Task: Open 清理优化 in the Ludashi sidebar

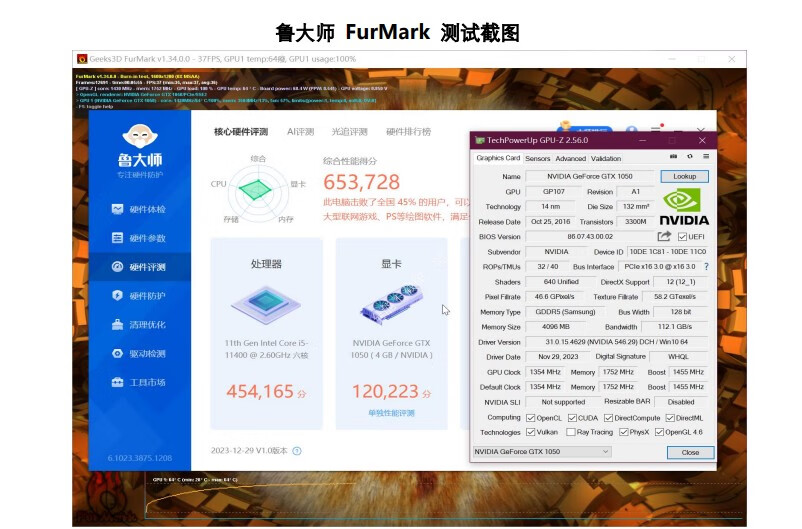Action: [139, 325]
